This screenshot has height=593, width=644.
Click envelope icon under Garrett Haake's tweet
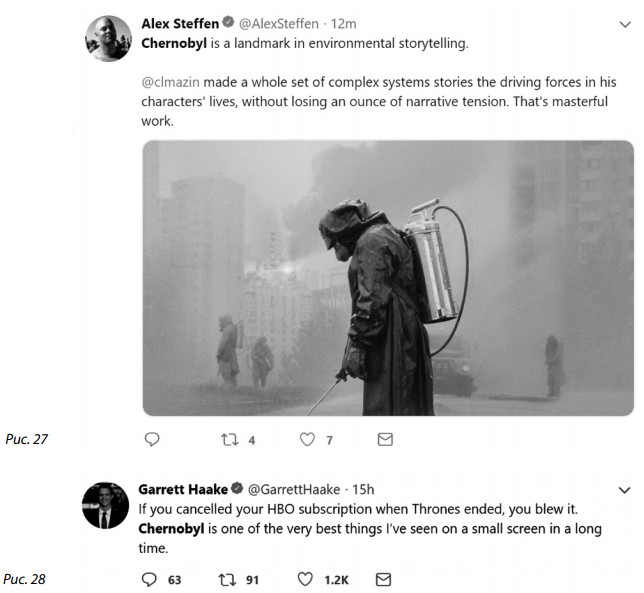pyautogui.click(x=383, y=579)
